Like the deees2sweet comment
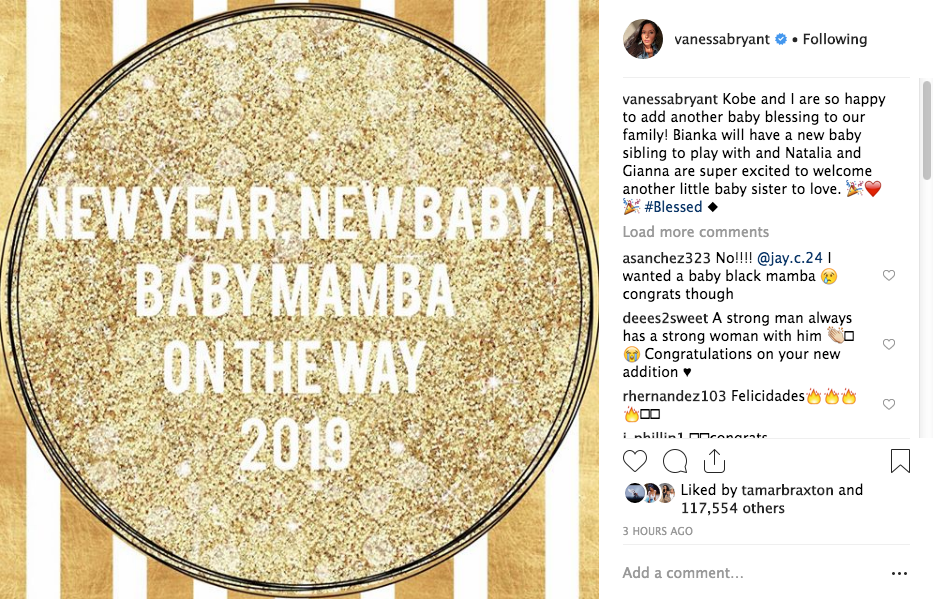Image resolution: width=933 pixels, height=599 pixels. click(x=889, y=344)
